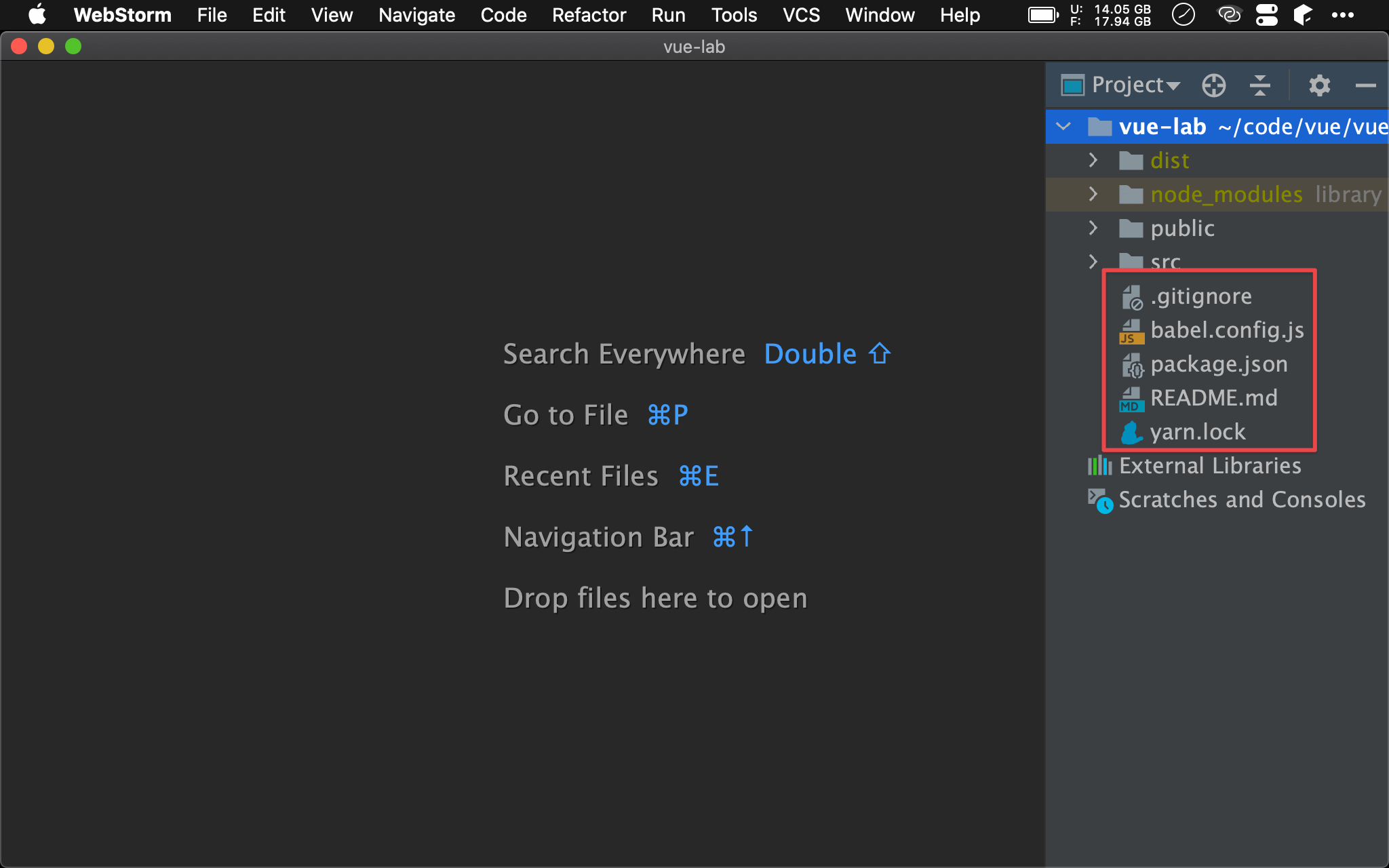This screenshot has width=1389, height=868.
Task: Select External Libraries label
Action: point(1210,466)
